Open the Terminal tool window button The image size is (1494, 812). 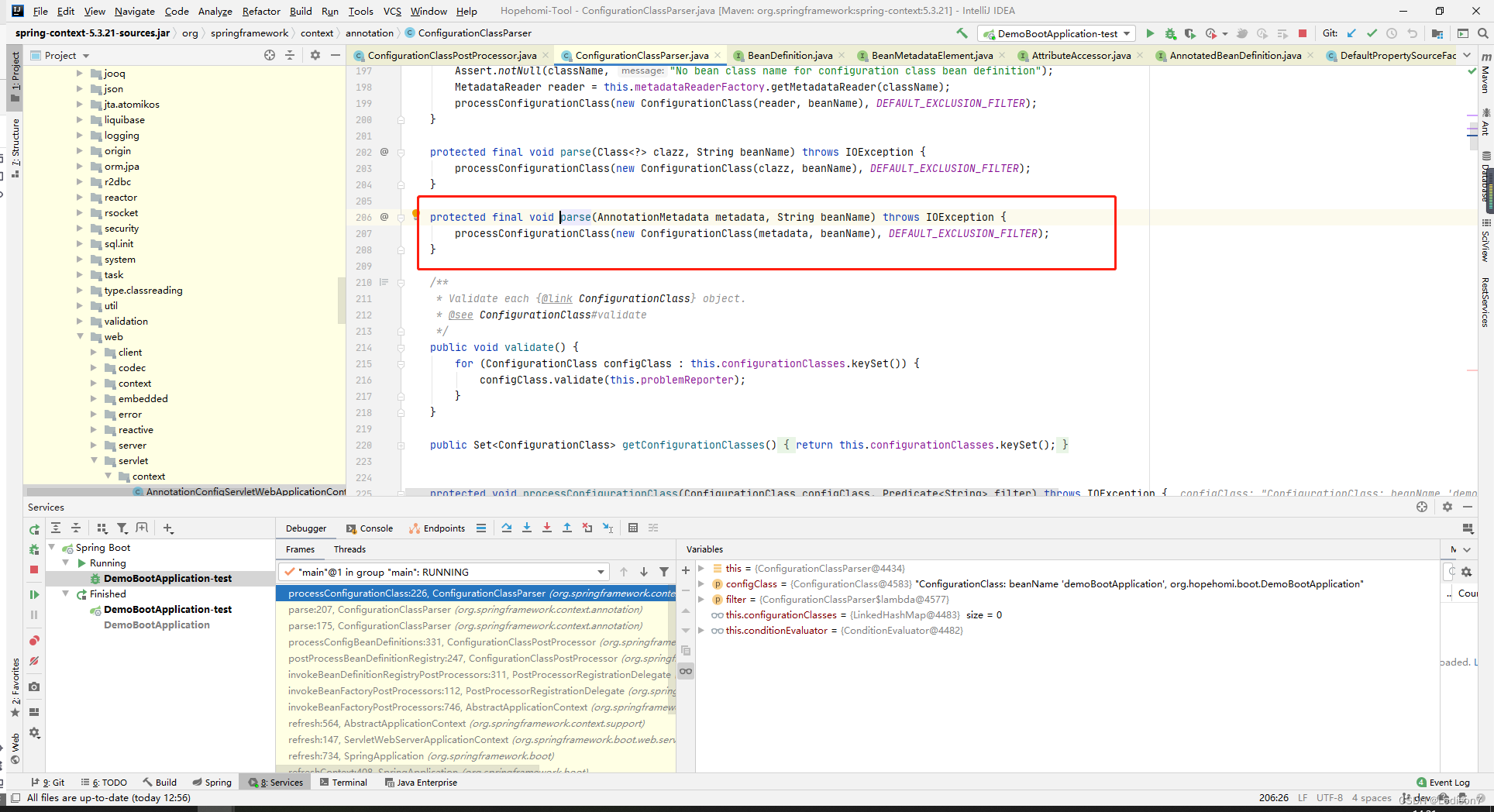(x=343, y=783)
